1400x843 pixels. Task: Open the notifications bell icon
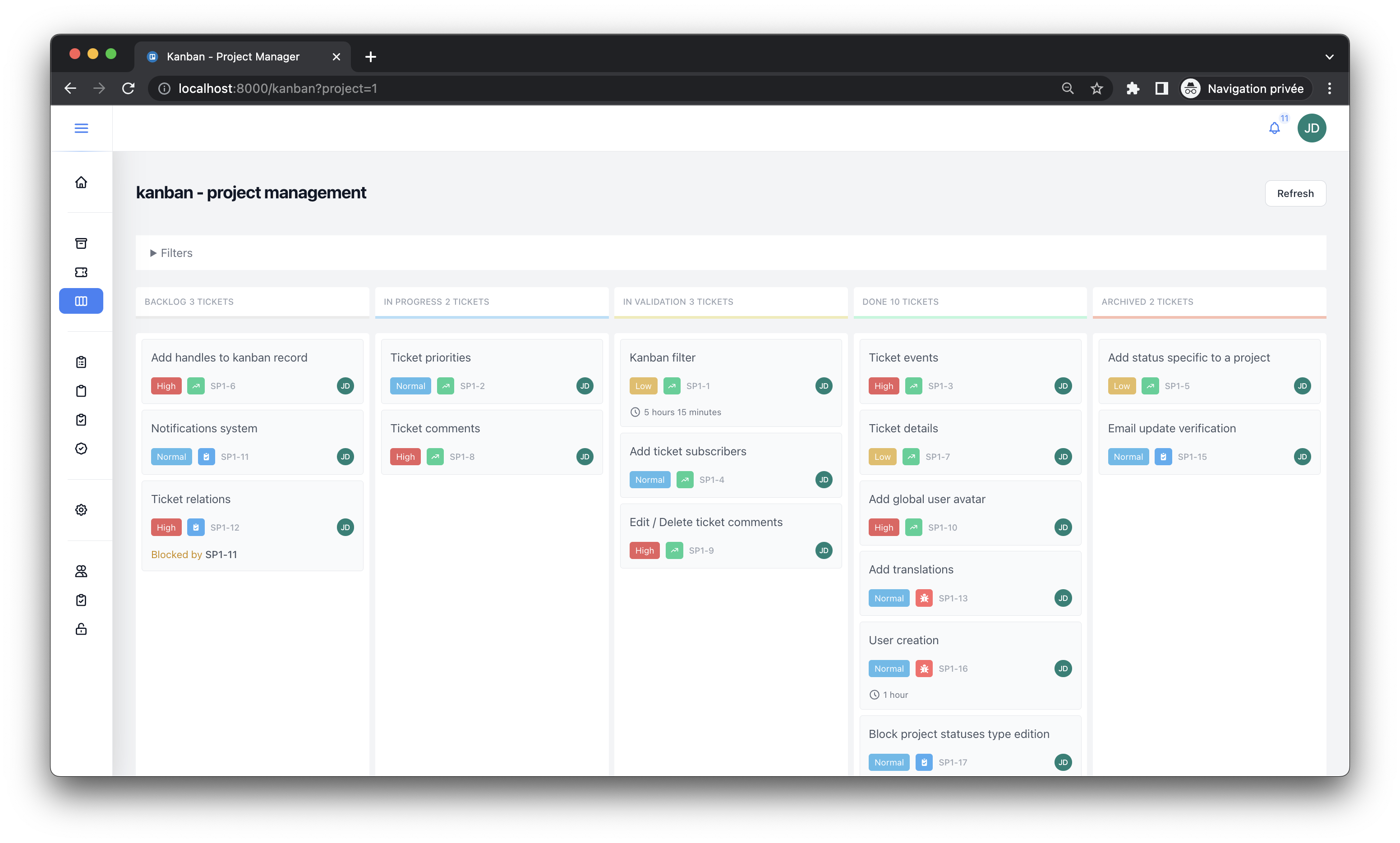[x=1274, y=128]
